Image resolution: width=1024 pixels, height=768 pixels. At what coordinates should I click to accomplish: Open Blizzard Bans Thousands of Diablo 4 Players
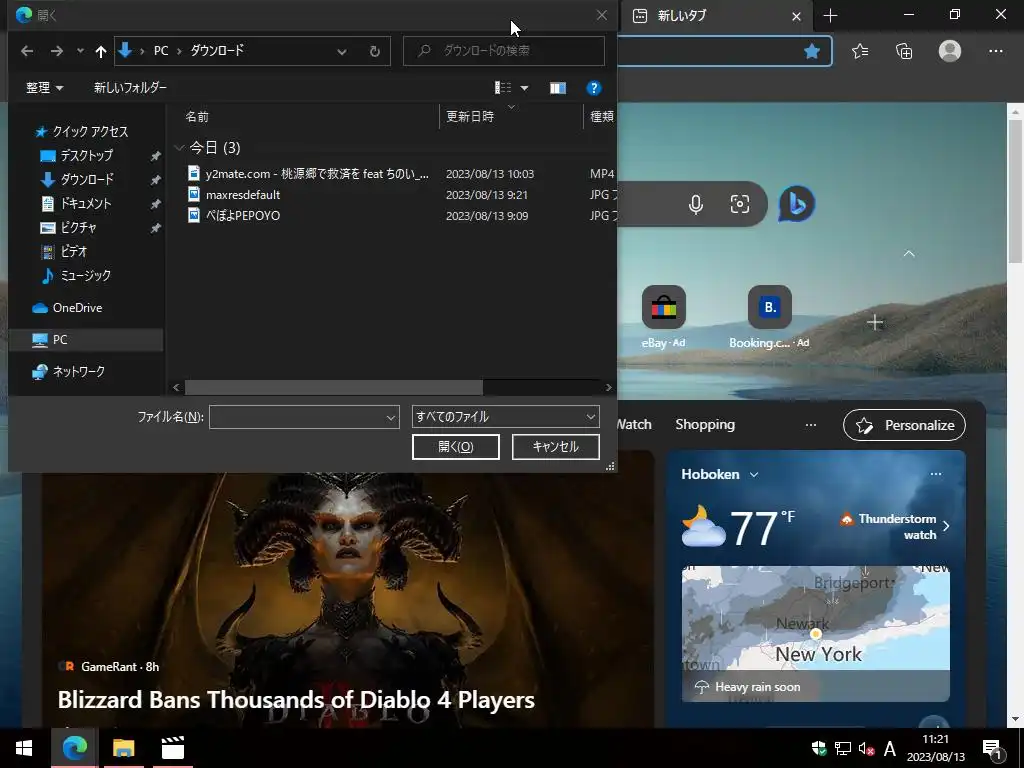[296, 699]
